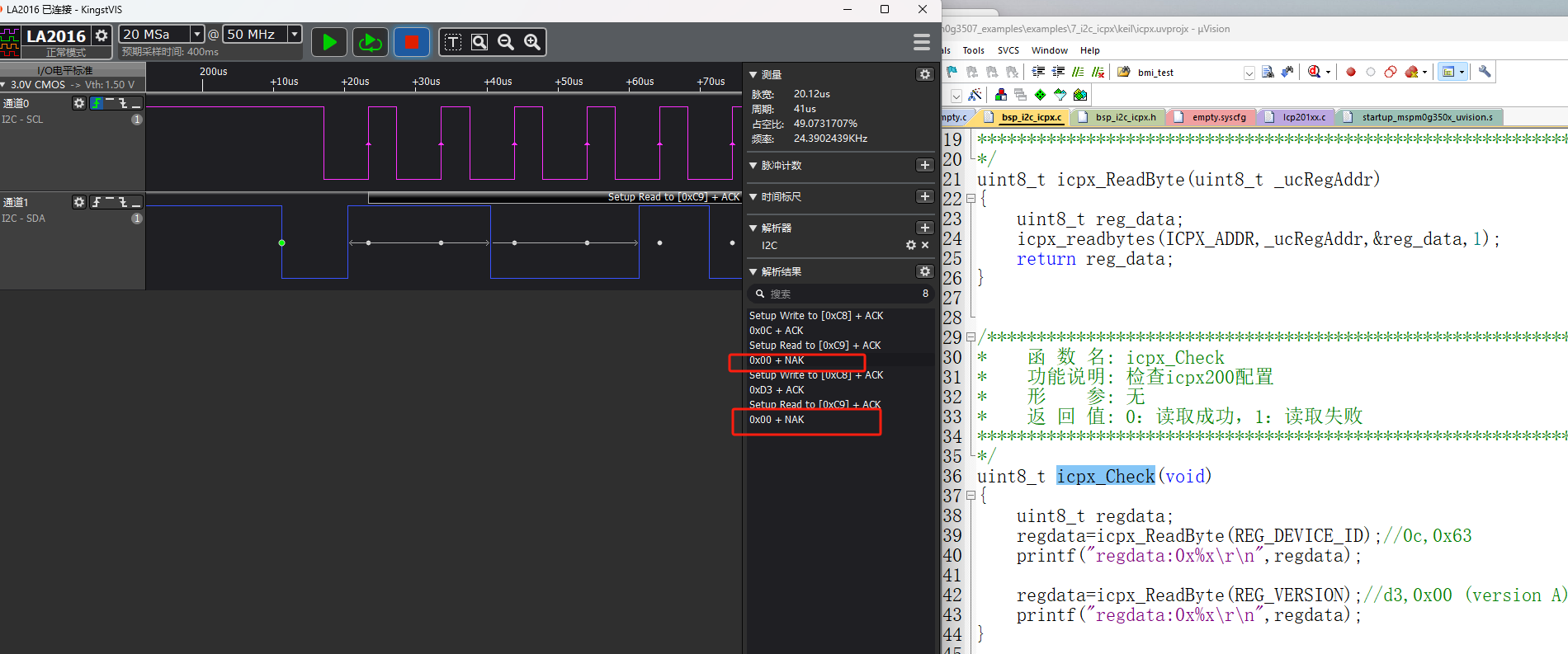Open measurement section settings gear

(x=925, y=74)
